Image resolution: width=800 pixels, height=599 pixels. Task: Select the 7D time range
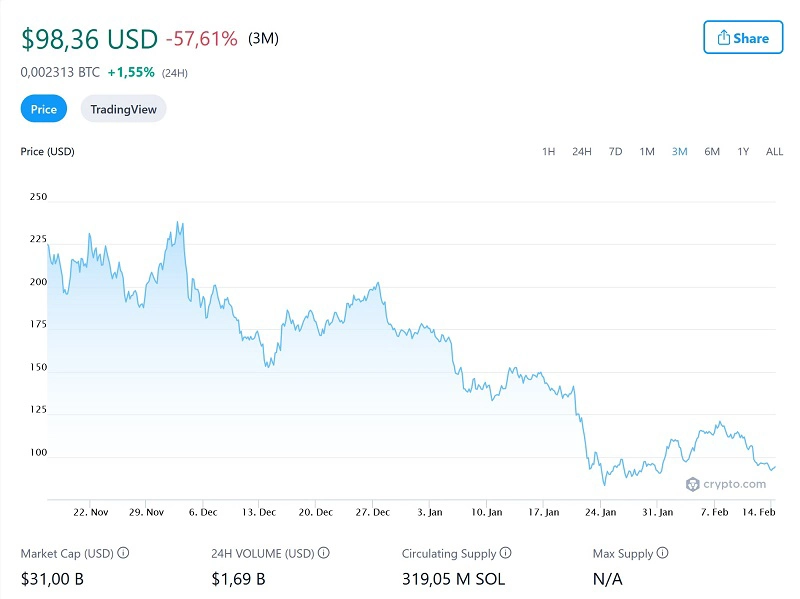click(615, 151)
